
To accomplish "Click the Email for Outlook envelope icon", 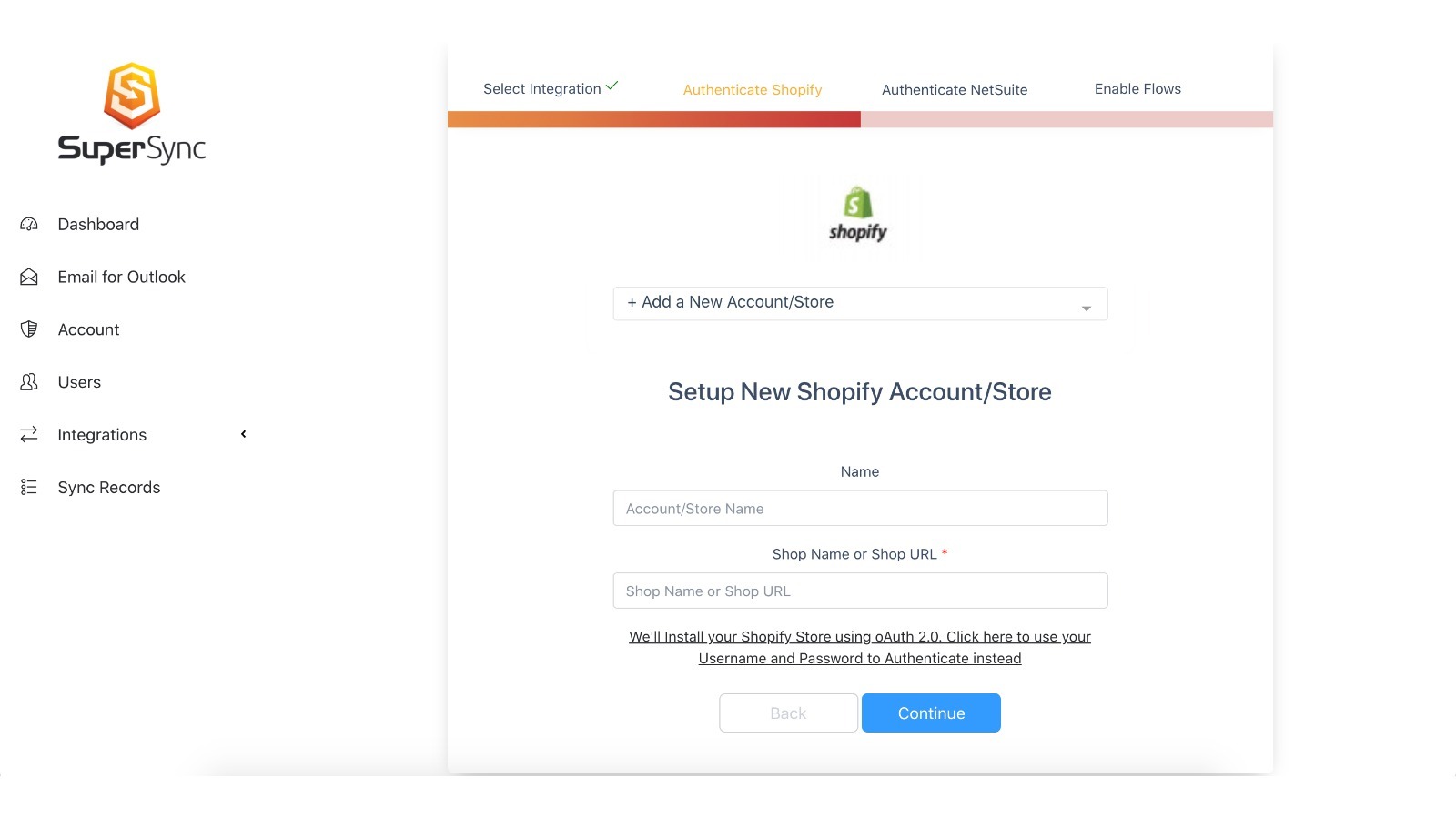I will point(29,277).
